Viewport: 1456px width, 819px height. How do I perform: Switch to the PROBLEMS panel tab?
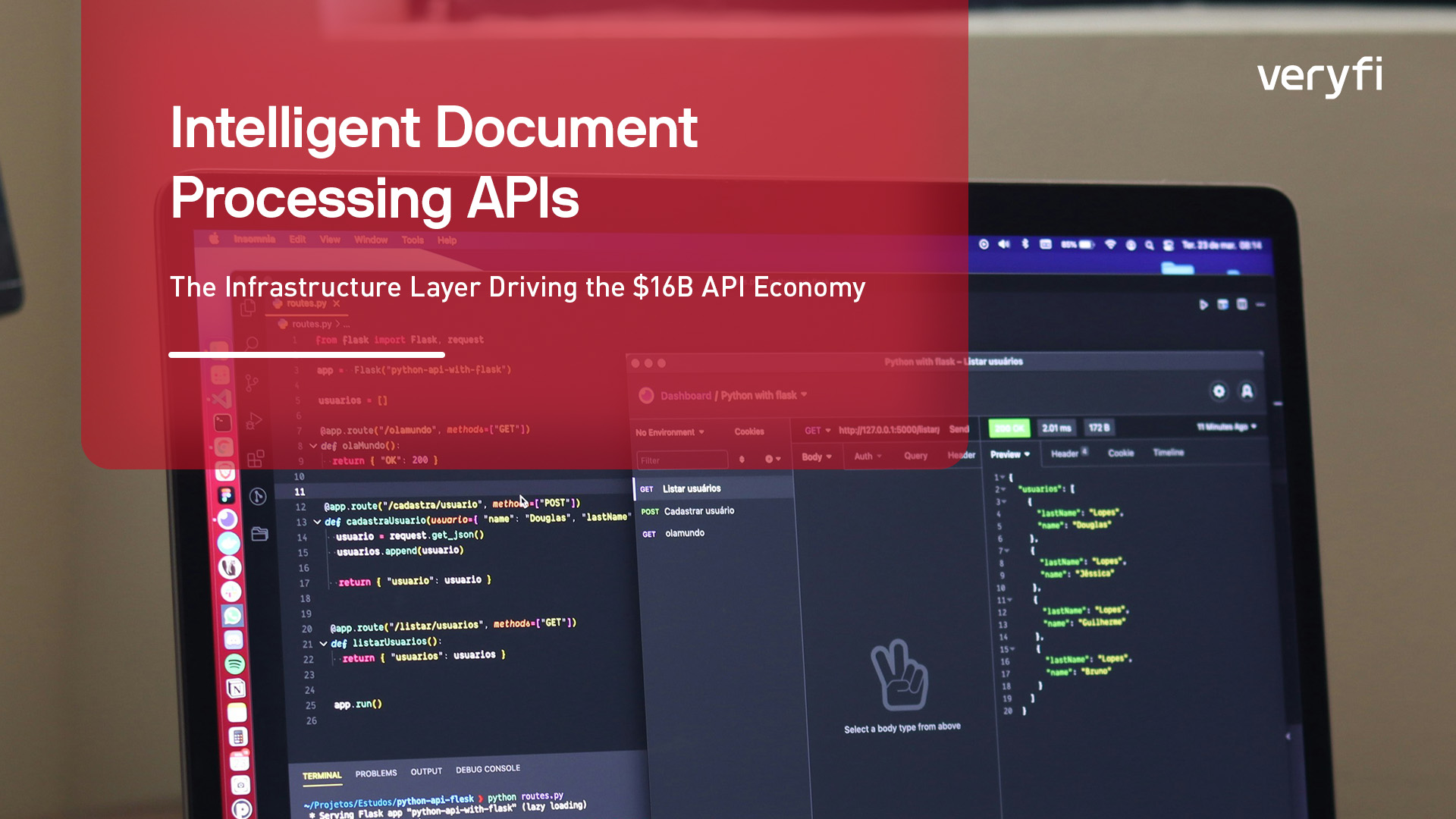(376, 773)
